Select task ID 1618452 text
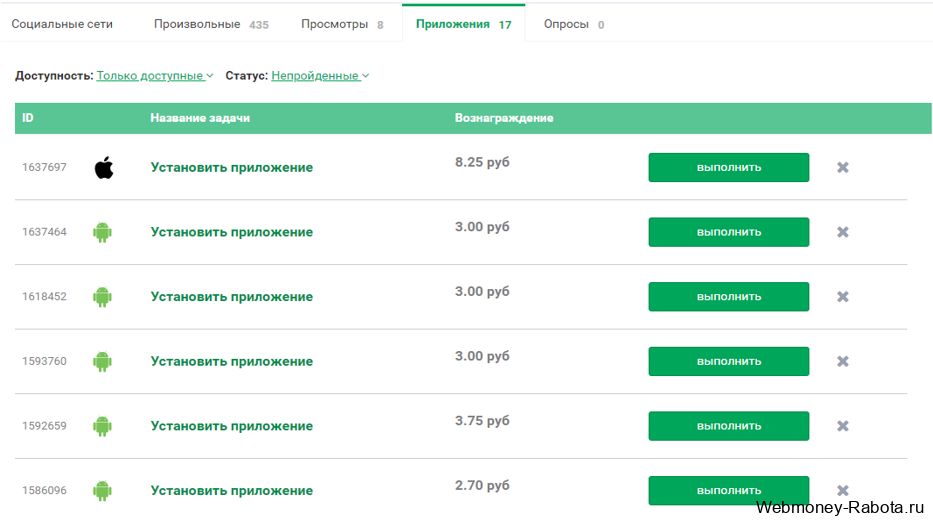 coord(44,296)
